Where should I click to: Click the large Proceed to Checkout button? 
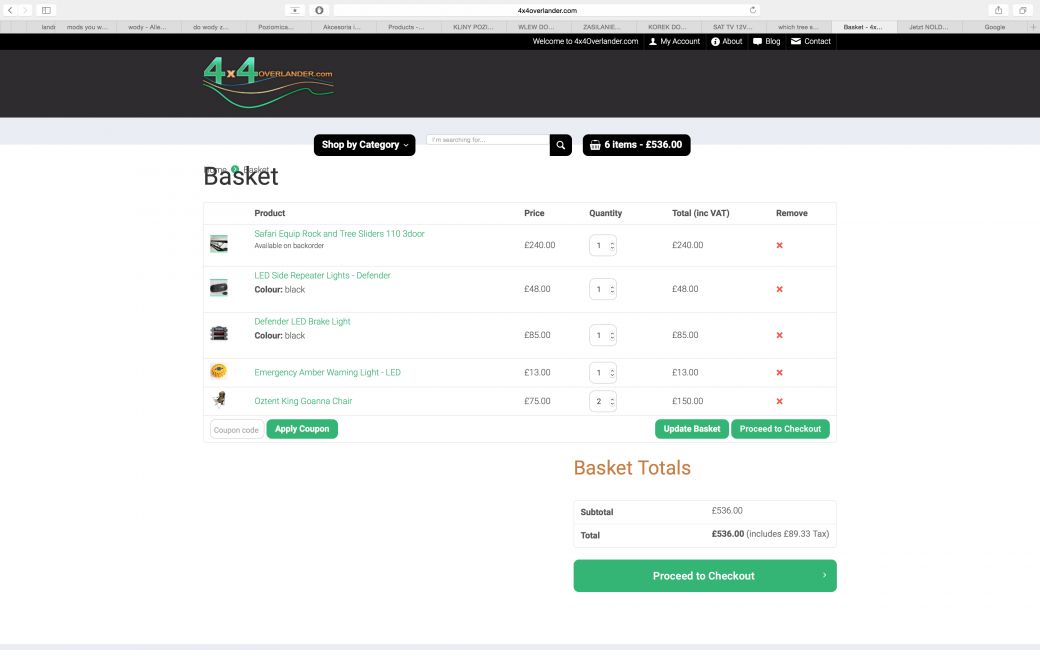pyautogui.click(x=705, y=576)
